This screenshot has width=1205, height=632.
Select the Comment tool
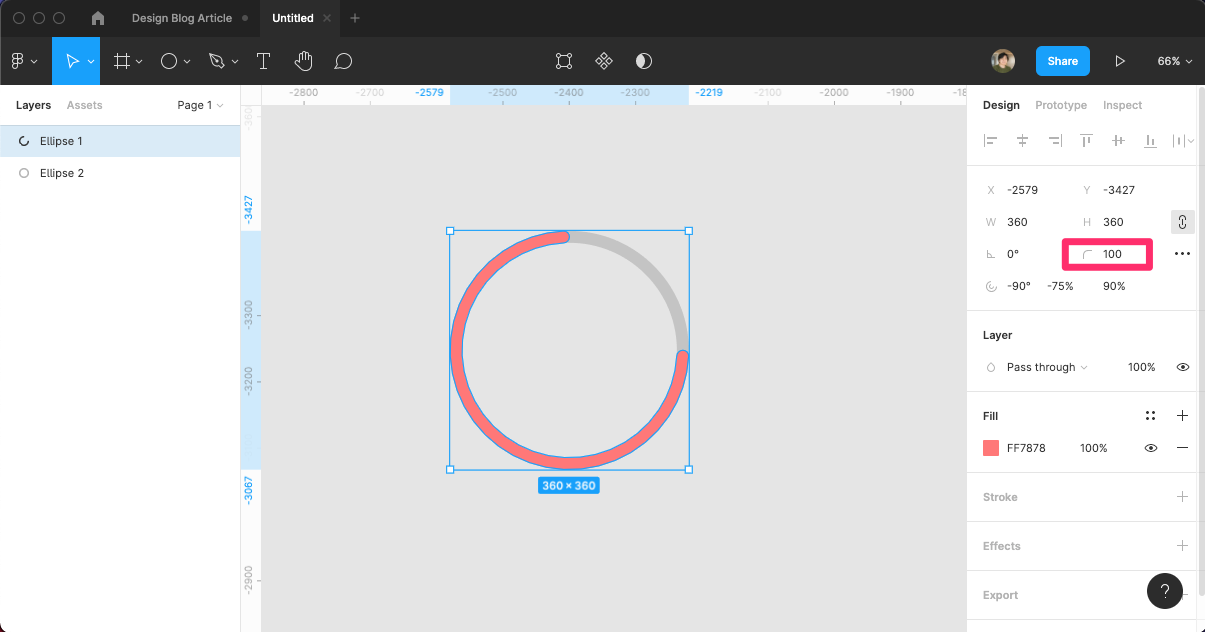[343, 61]
